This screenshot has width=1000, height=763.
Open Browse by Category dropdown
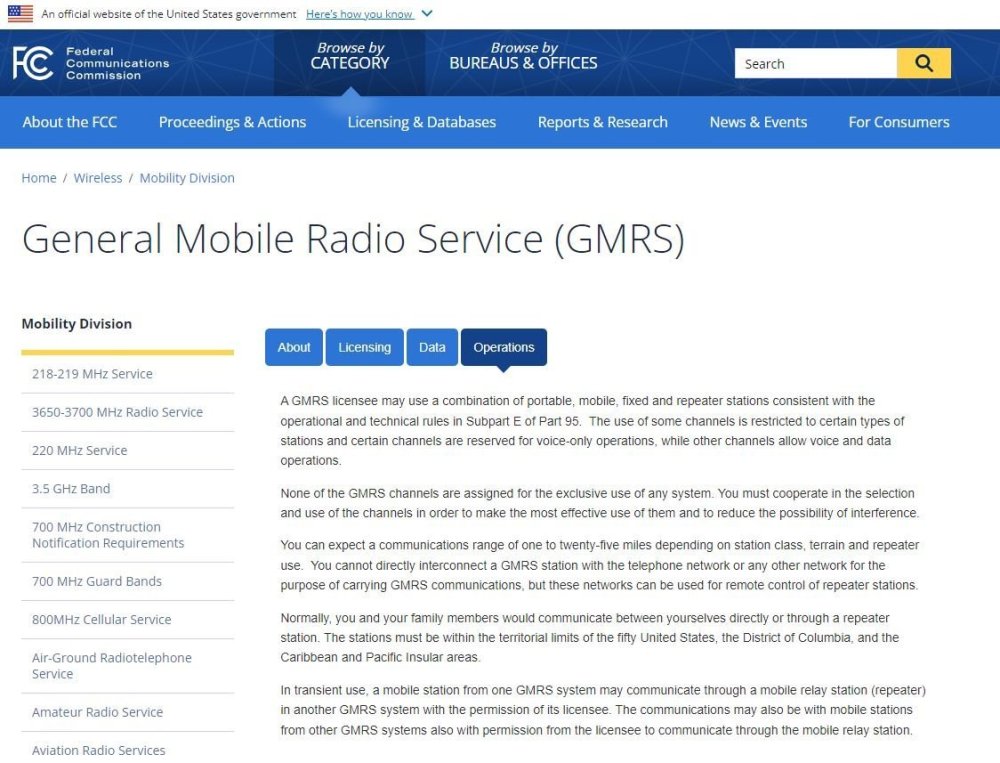349,56
